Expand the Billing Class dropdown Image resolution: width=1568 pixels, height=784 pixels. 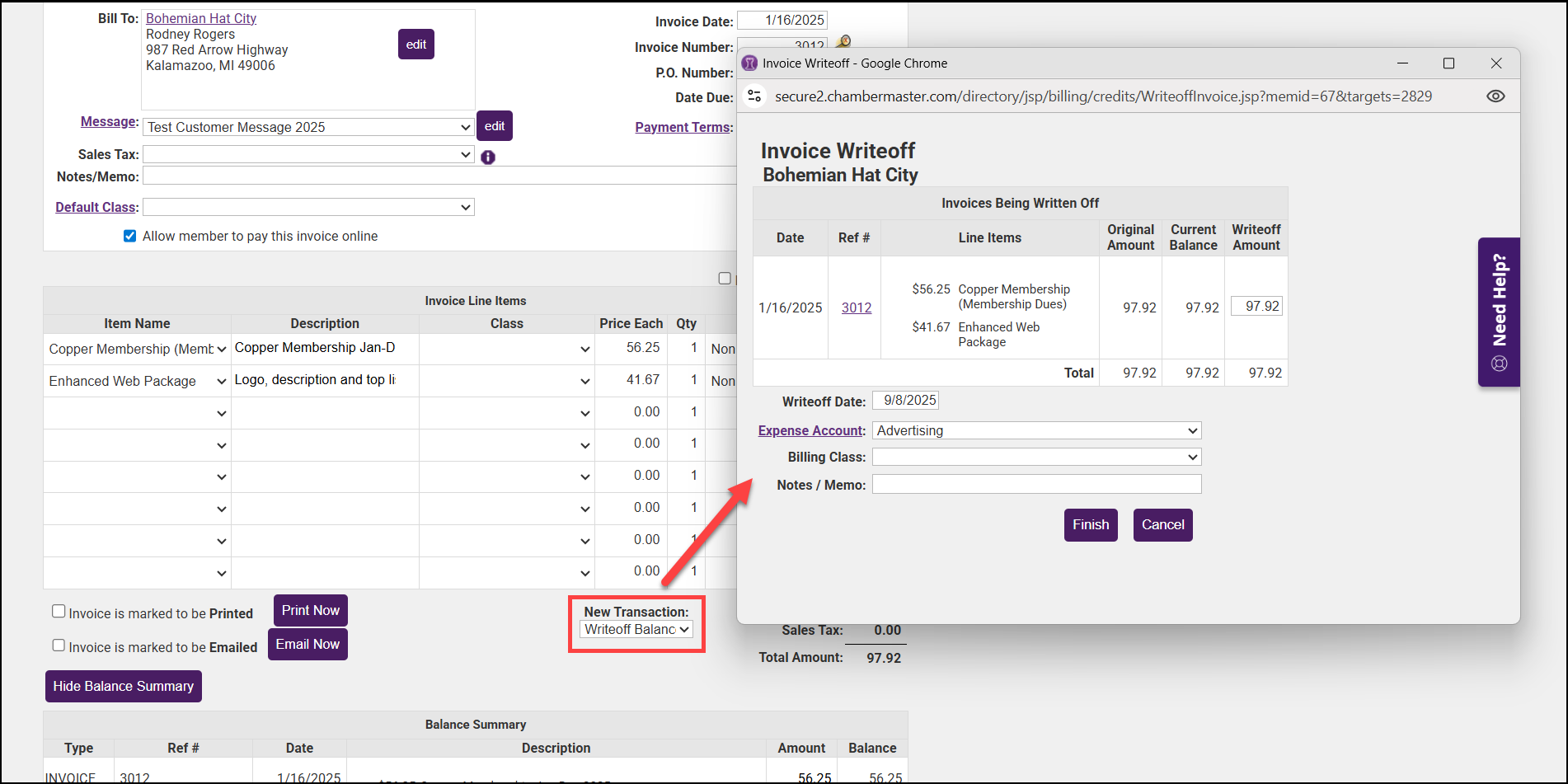pos(1036,457)
